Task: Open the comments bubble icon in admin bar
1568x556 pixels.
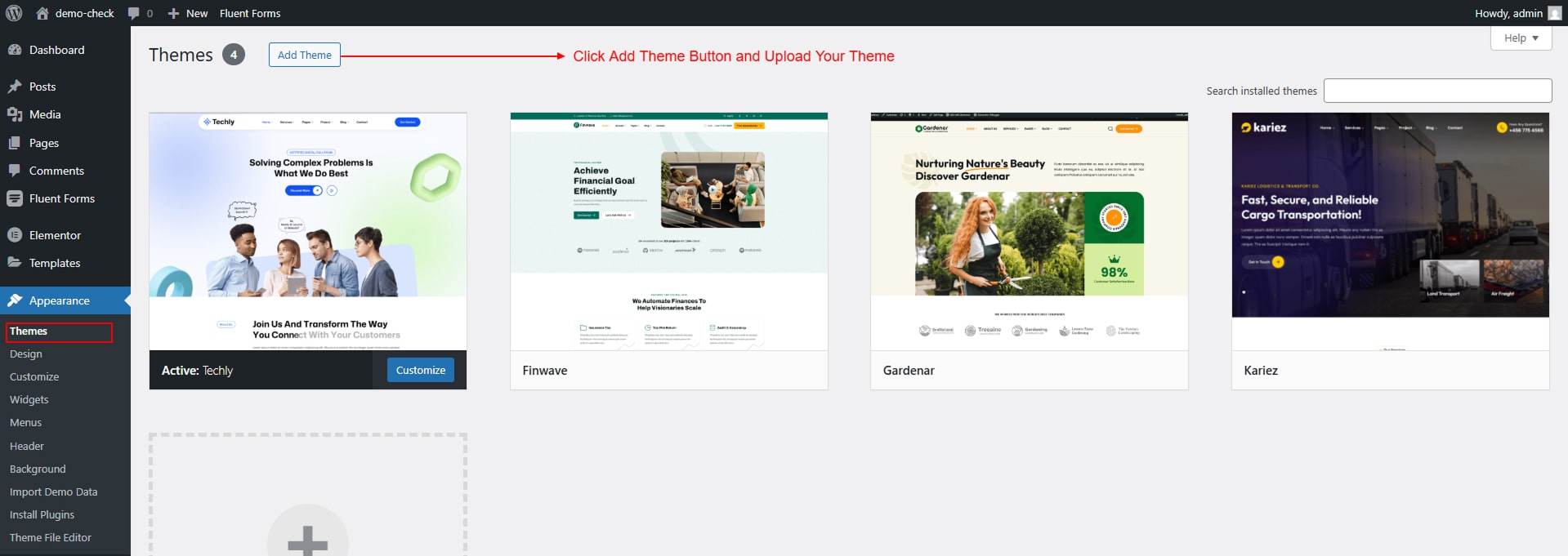Action: pos(134,14)
